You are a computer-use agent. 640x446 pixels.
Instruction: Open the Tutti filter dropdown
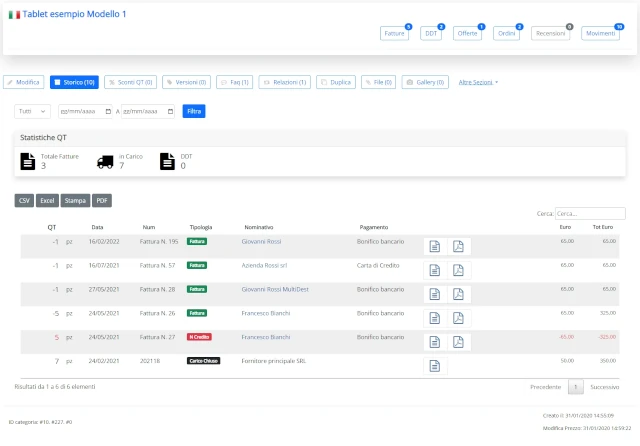click(x=32, y=111)
